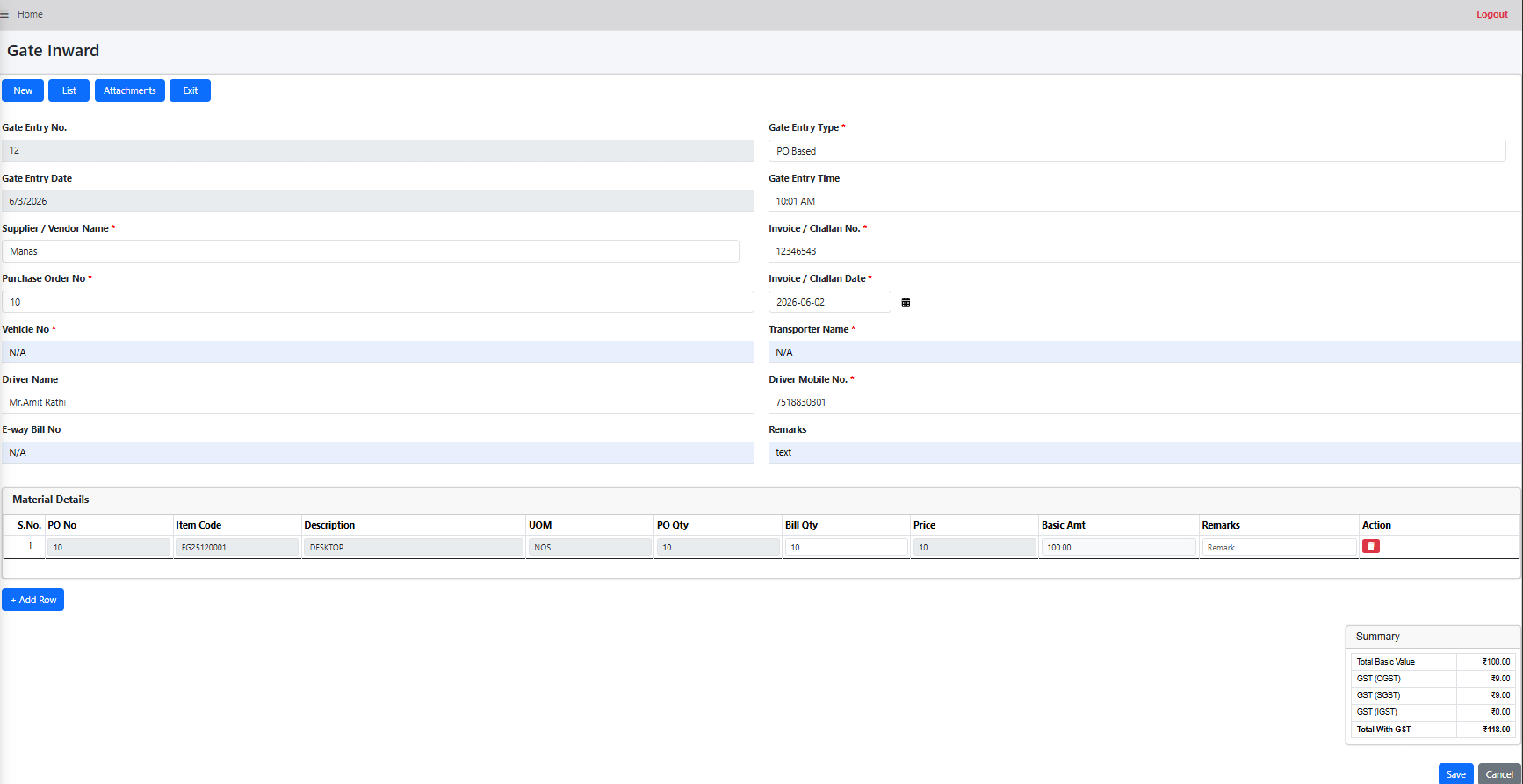Focus the Gate Entry No. field
Viewport: 1523px width, 784px height.
click(x=378, y=150)
